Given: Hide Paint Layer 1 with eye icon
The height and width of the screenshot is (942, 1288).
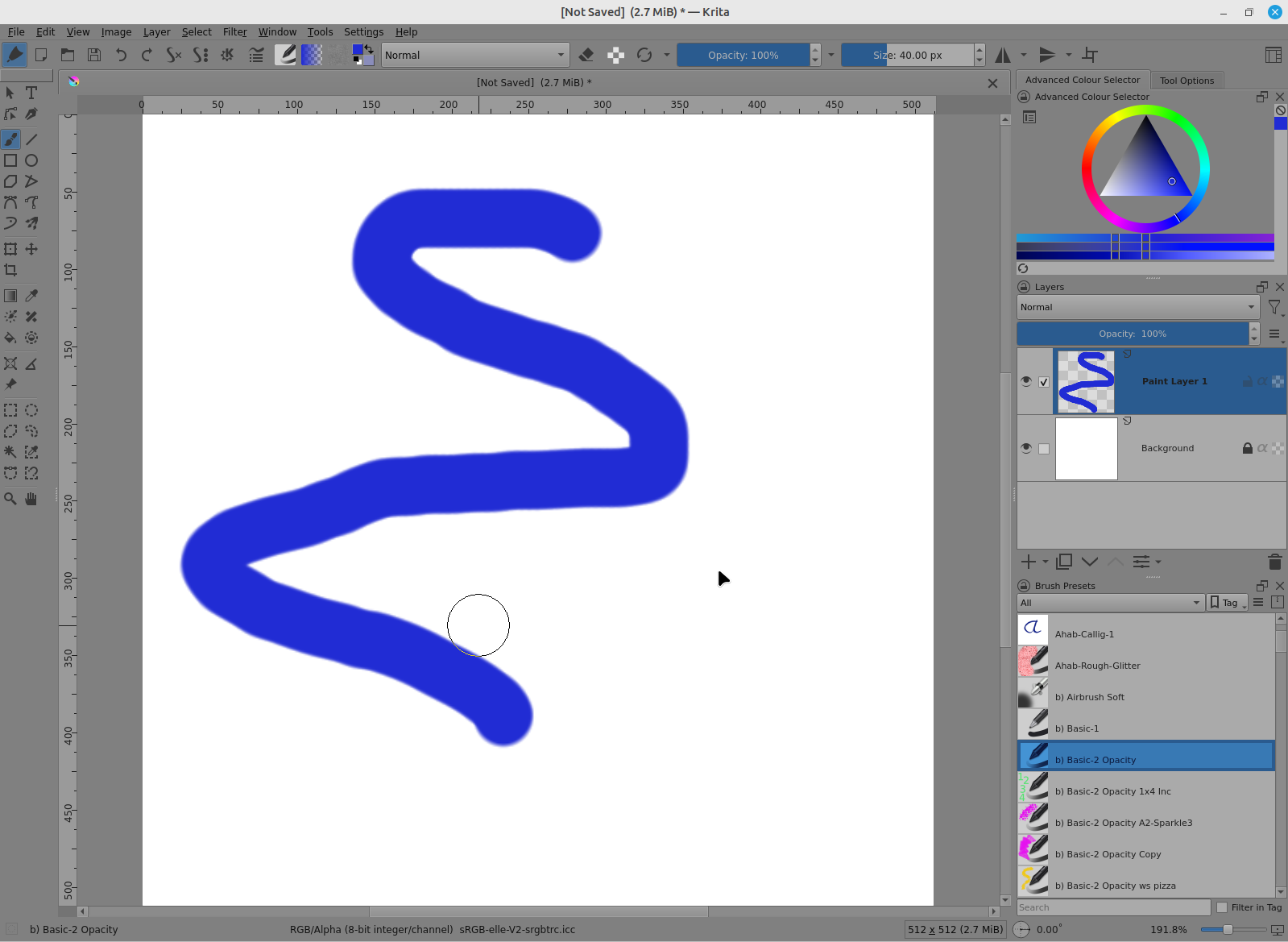Looking at the screenshot, I should [1026, 381].
